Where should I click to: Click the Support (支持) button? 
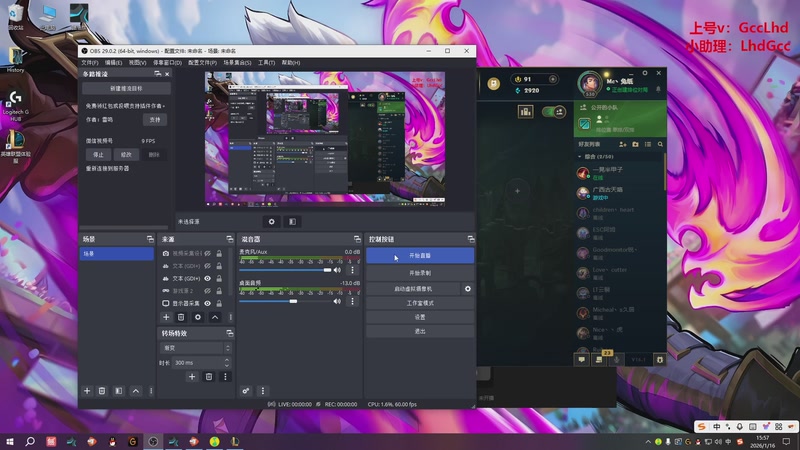[155, 119]
